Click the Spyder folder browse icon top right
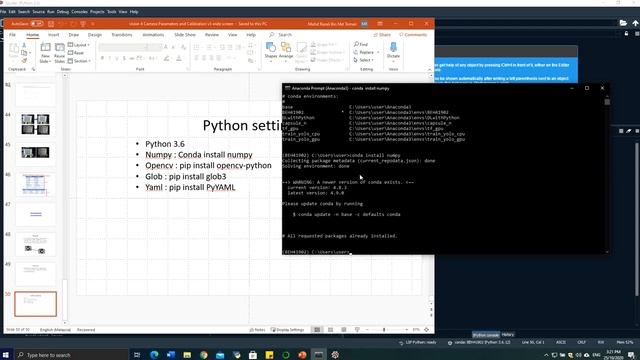Viewport: 640px width, 360px height. click(x=623, y=23)
